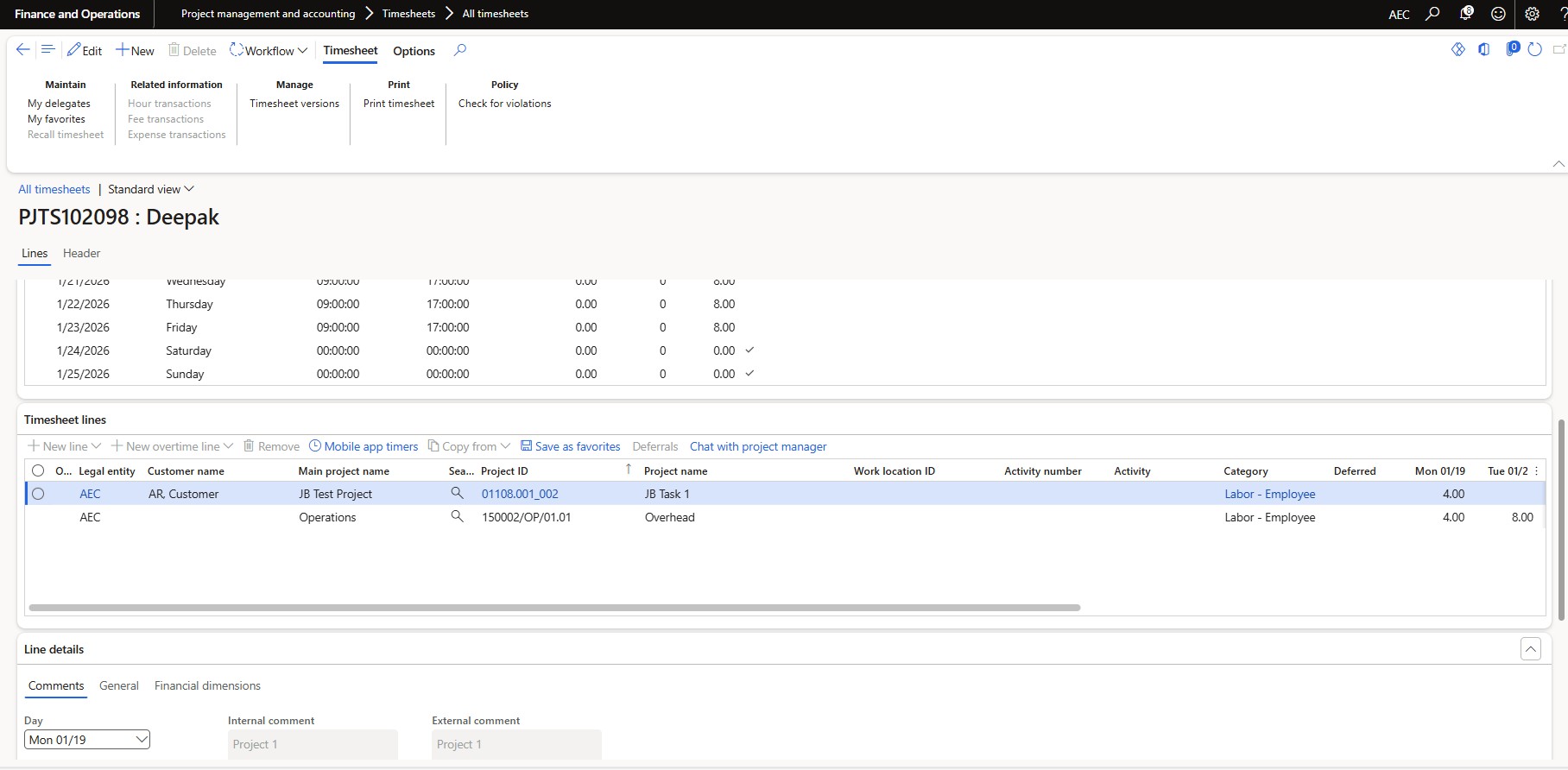Click search icon in JB Test Project row
This screenshot has height=770, width=1568.
tap(458, 494)
